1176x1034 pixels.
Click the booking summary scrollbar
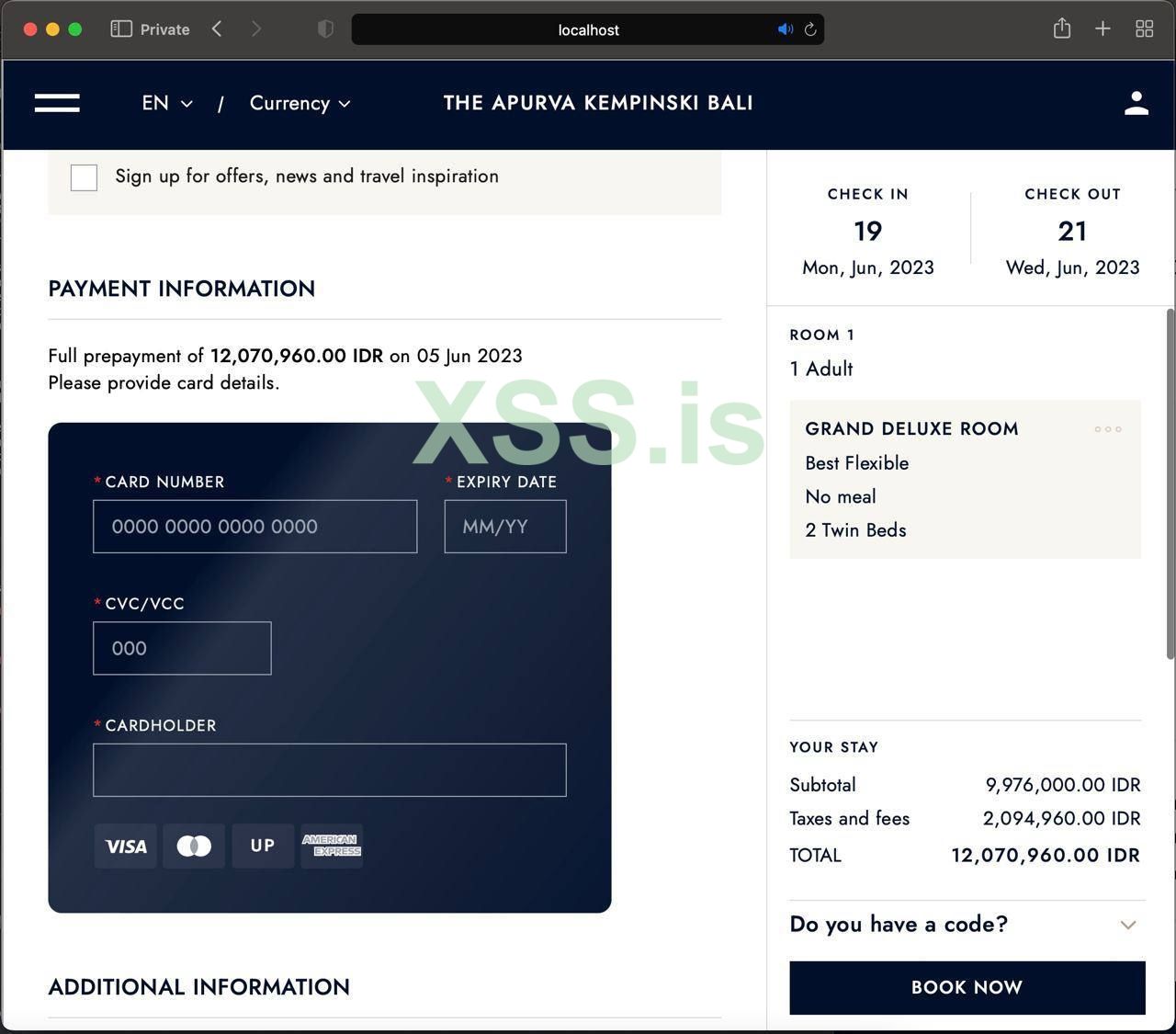coord(1170,483)
